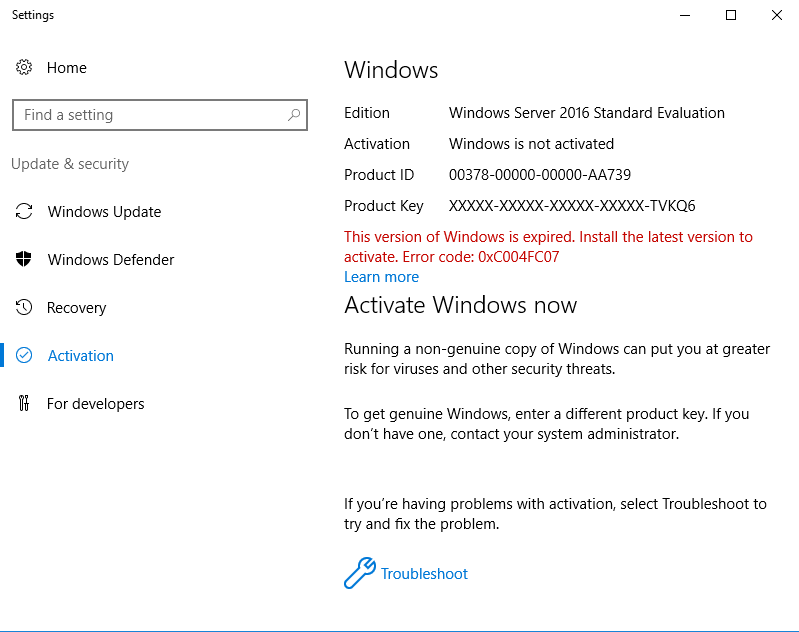Click the Troubleshoot wrench icon
This screenshot has width=799, height=632.
click(360, 573)
